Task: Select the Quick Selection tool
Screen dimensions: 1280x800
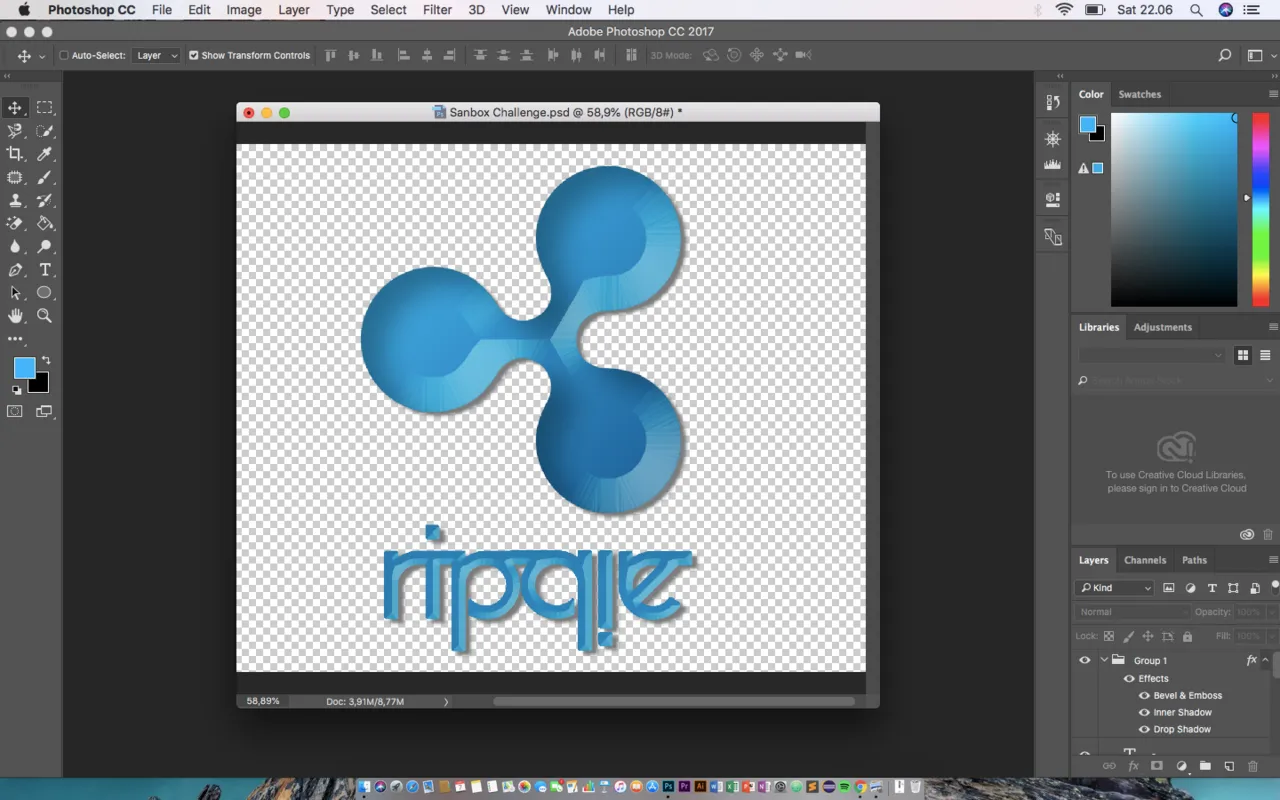Action: tap(45, 131)
